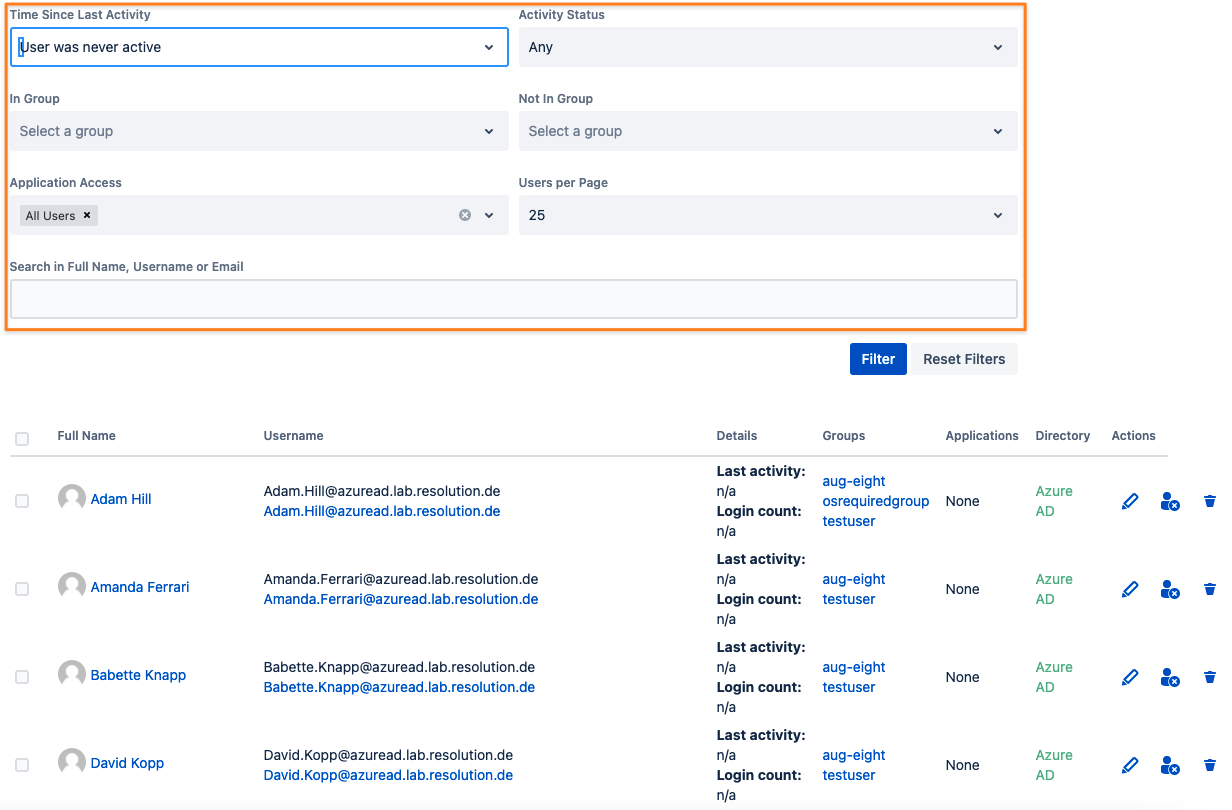Open Azure AD directory for David Kopp

pyautogui.click(x=1054, y=765)
